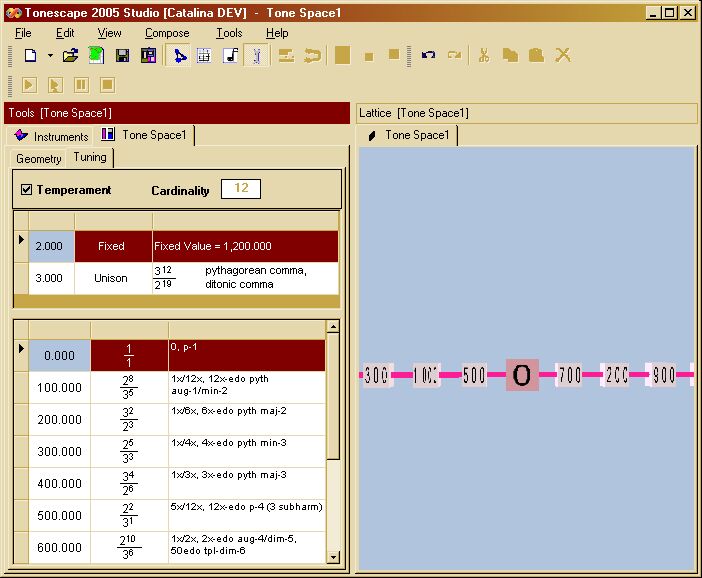Image resolution: width=702 pixels, height=578 pixels.
Task: Copy selection with the Copy icon
Action: (510, 56)
